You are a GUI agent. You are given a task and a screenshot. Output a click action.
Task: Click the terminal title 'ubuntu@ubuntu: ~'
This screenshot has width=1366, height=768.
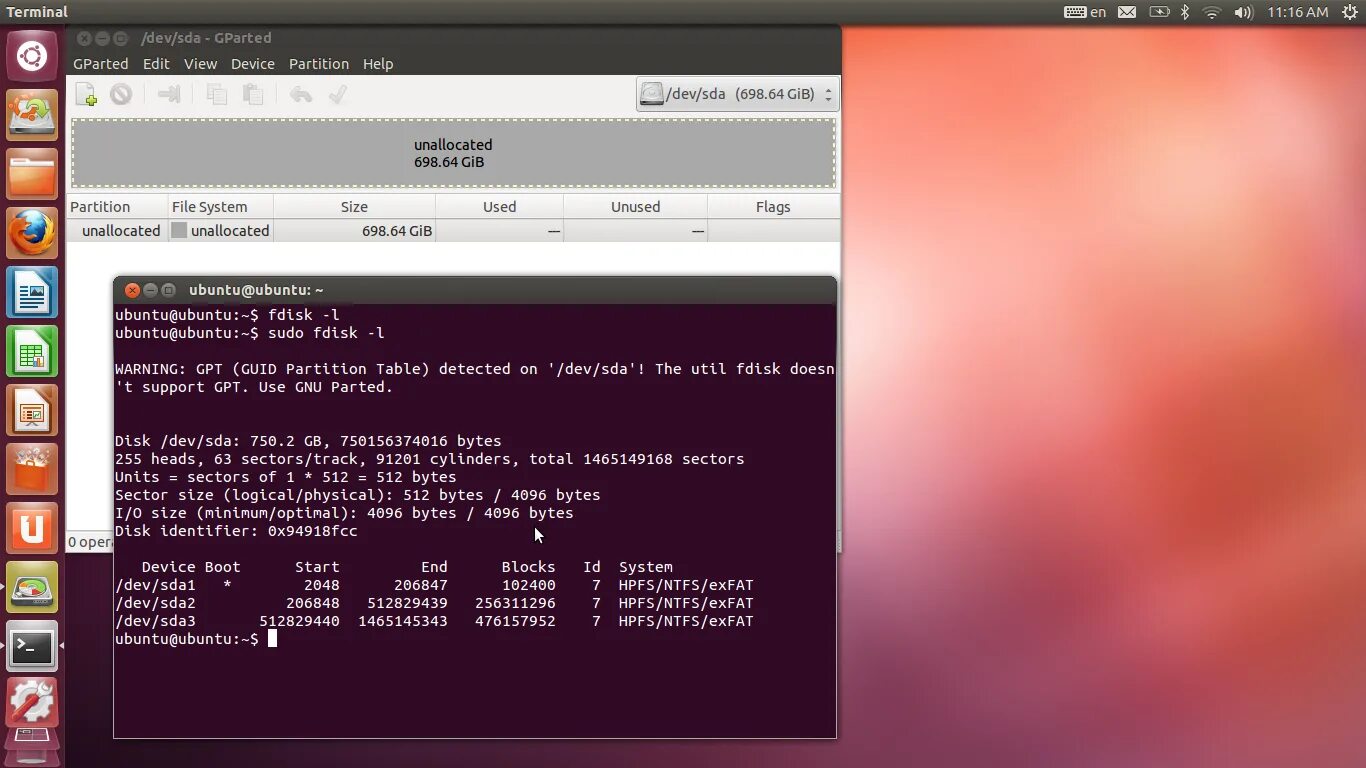[x=256, y=290]
